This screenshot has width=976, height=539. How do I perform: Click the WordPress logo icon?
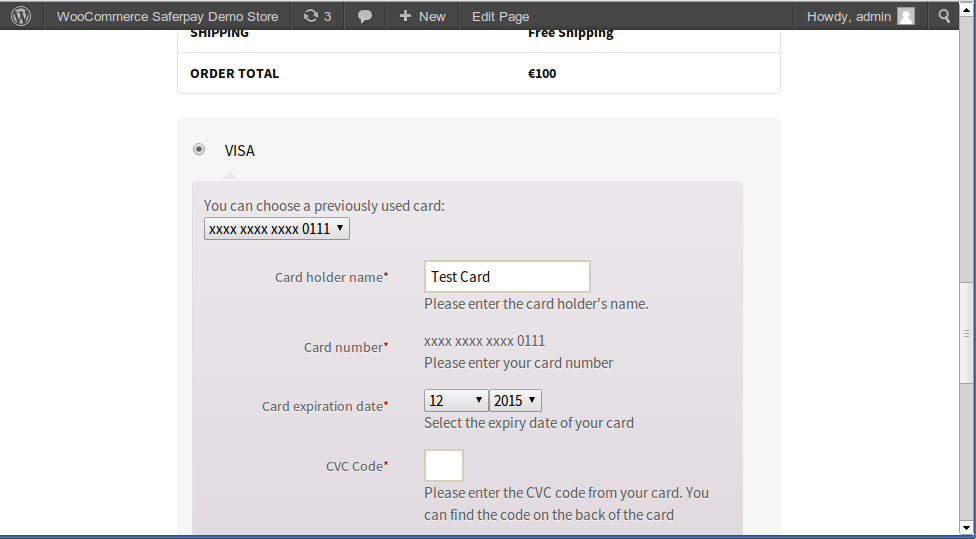(21, 16)
